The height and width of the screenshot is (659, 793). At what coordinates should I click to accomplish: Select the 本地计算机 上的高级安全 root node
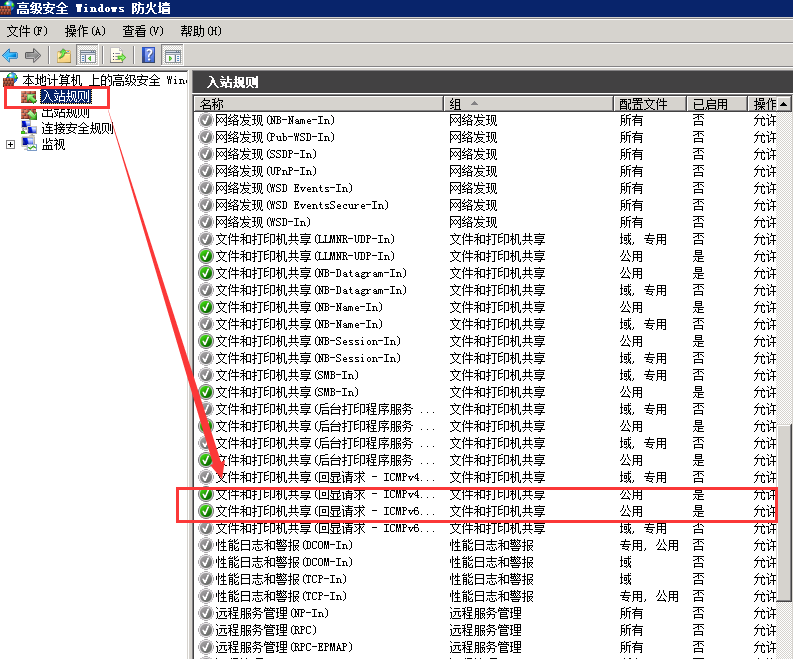tap(104, 80)
